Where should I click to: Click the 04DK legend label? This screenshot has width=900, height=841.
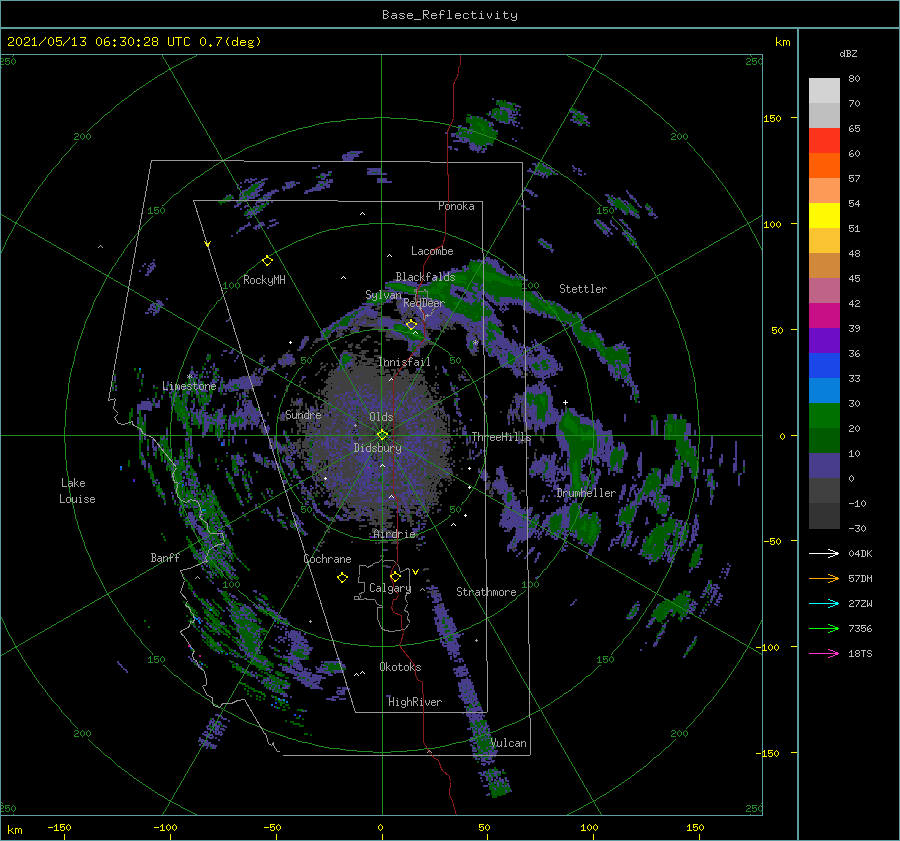point(860,553)
